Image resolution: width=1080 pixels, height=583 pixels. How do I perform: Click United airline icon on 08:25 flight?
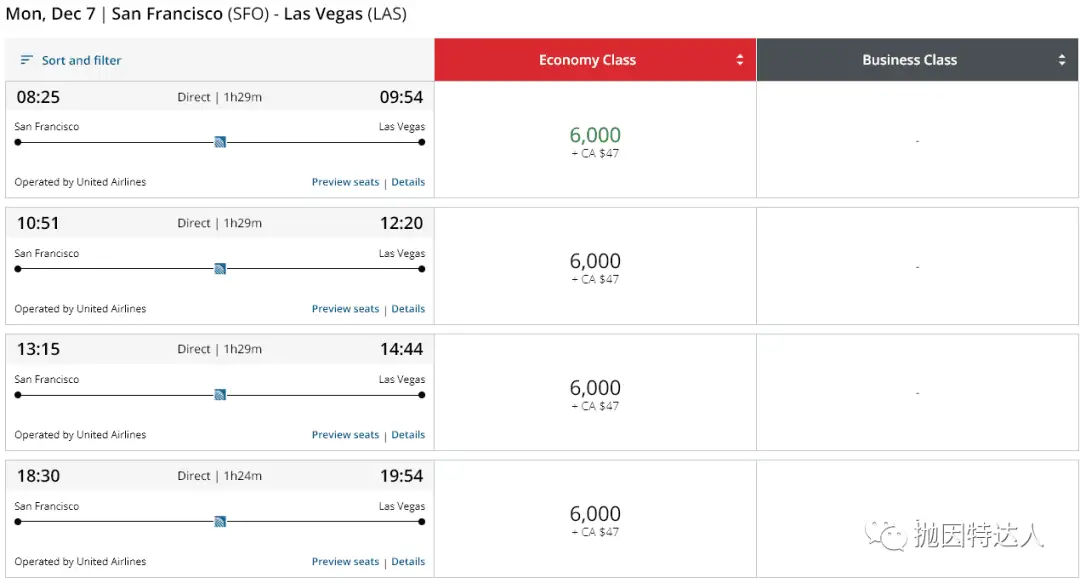220,142
